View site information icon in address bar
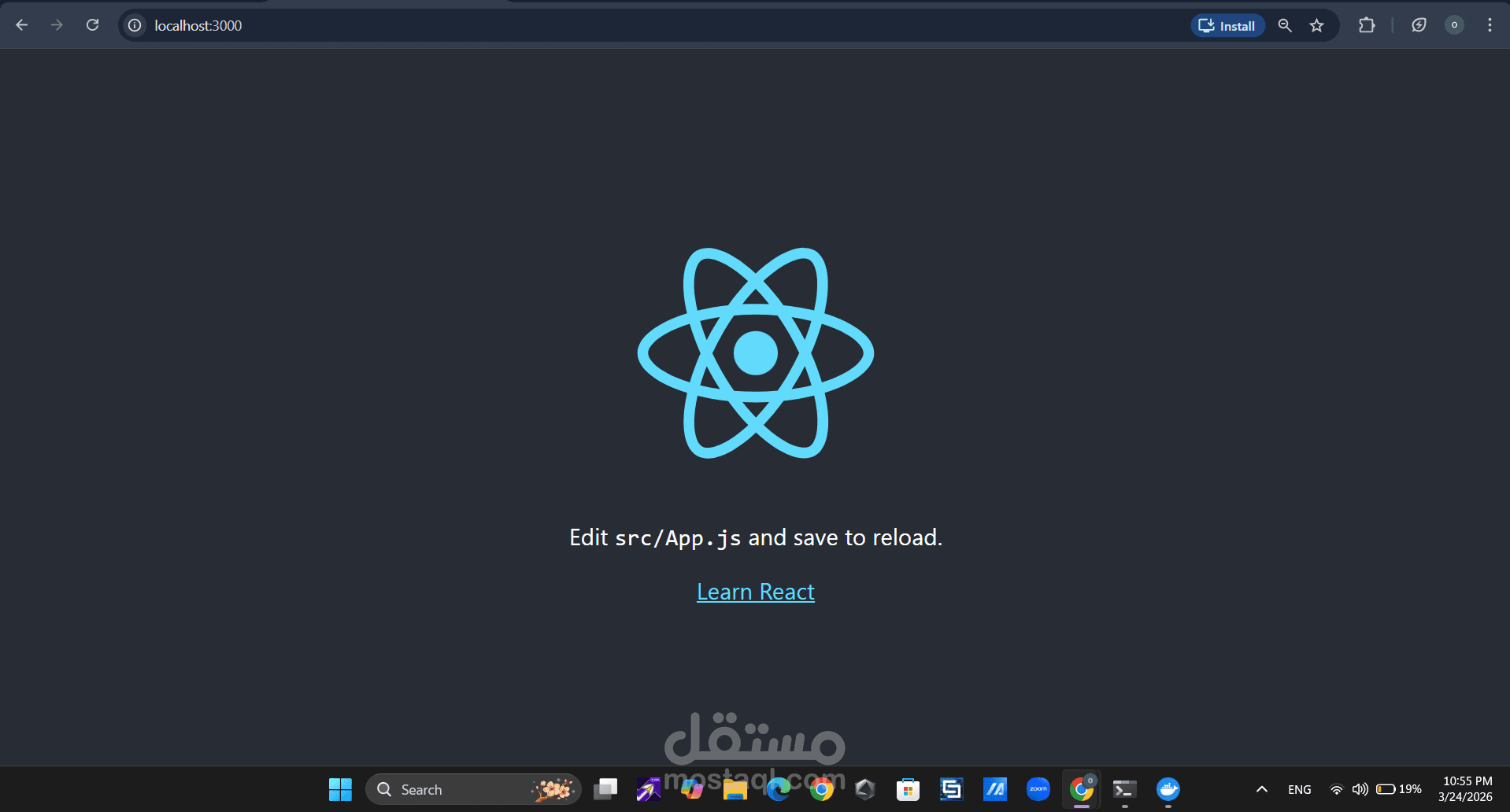The image size is (1510, 812). click(135, 25)
